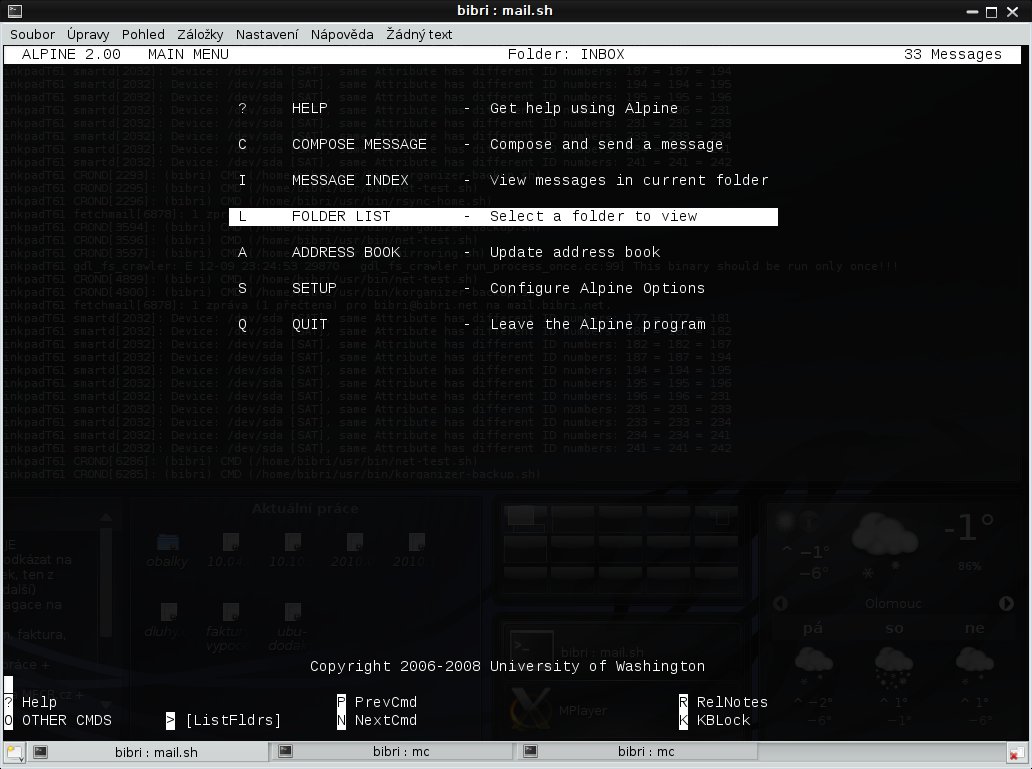The height and width of the screenshot is (769, 1032).
Task: Open the Záložky menu
Action: (x=200, y=34)
